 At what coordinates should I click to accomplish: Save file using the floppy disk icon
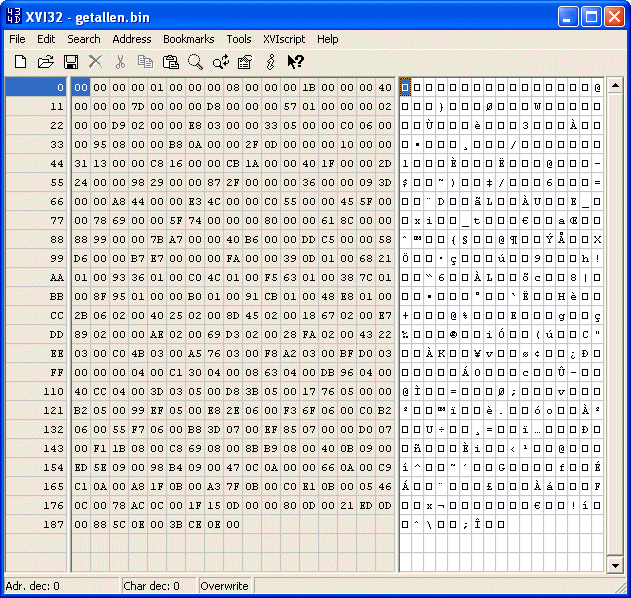coord(71,62)
